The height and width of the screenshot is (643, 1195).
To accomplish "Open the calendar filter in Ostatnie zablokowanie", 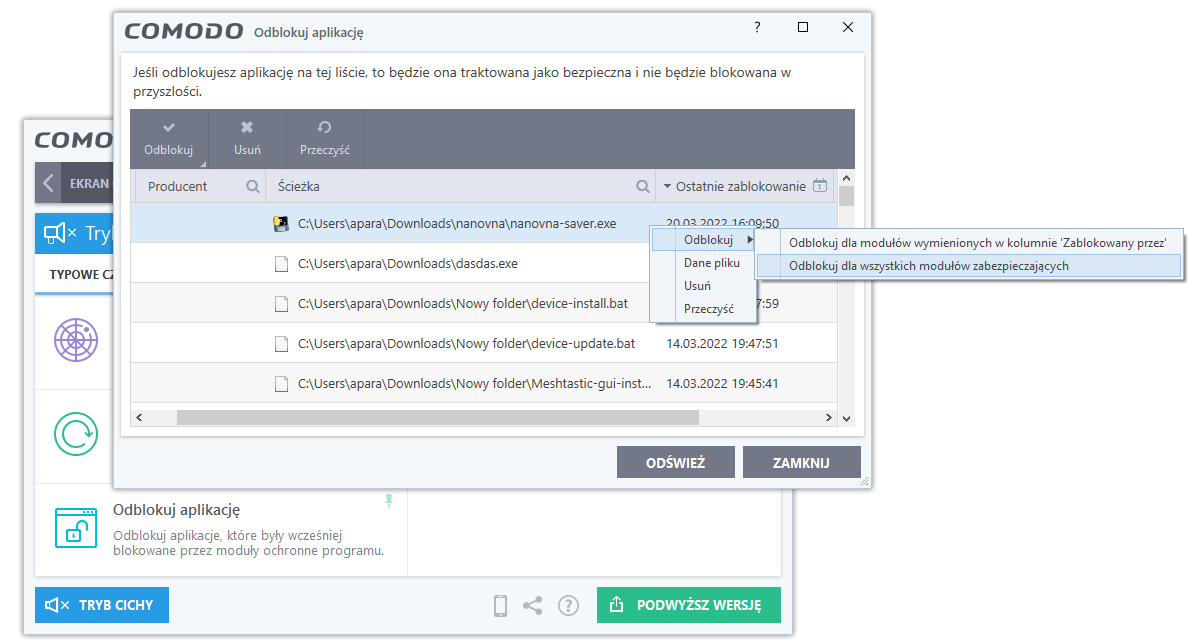I will (x=820, y=186).
